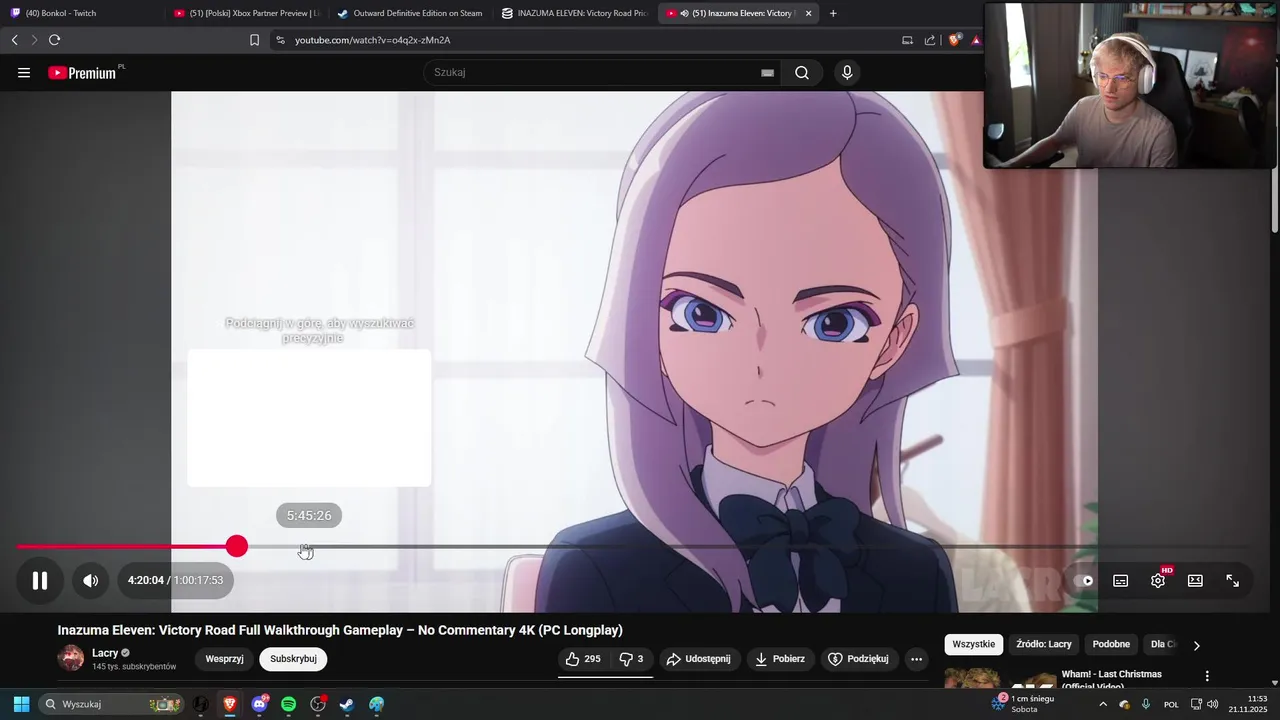Open the share icon in the address bar
This screenshot has width=1280, height=720.
click(x=930, y=40)
